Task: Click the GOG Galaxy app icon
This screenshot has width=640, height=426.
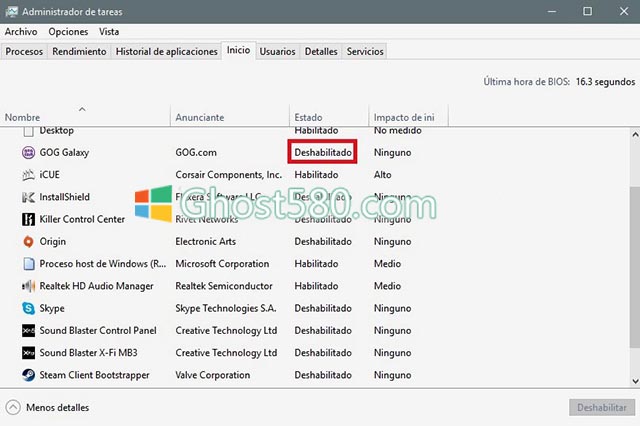Action: (x=28, y=153)
